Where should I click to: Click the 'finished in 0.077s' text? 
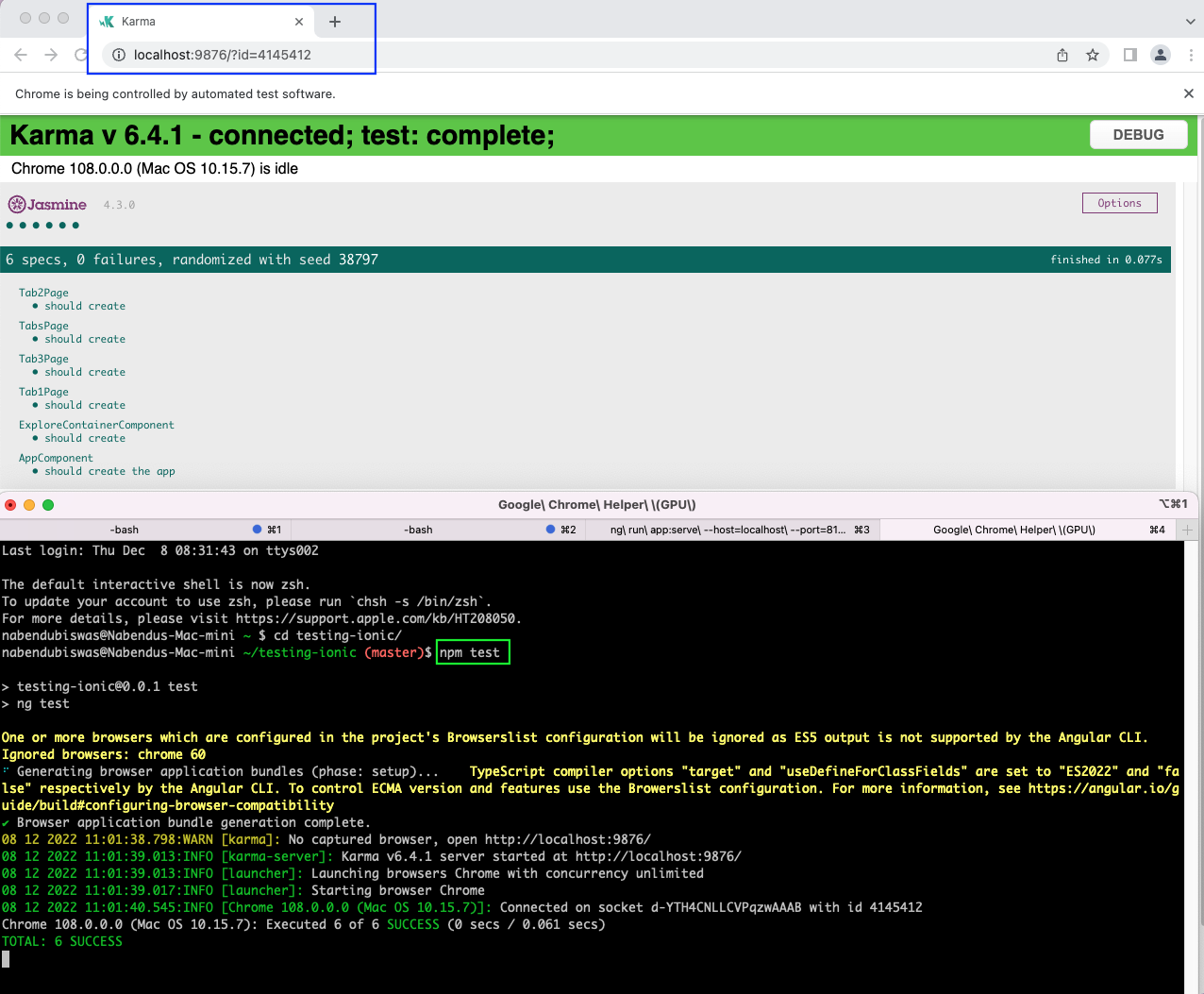tap(1106, 260)
